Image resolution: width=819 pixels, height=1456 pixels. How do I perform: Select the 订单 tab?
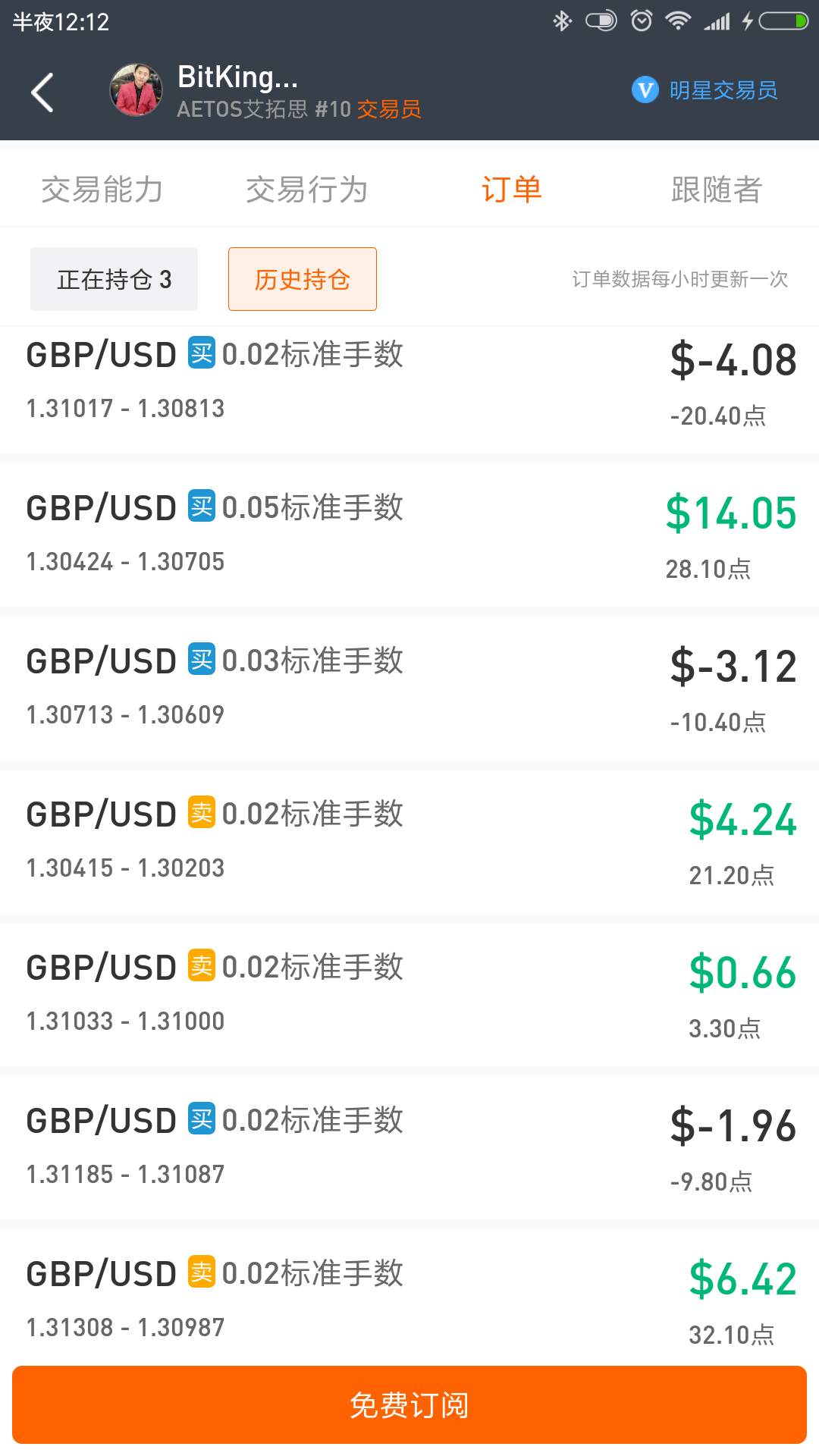coord(512,189)
